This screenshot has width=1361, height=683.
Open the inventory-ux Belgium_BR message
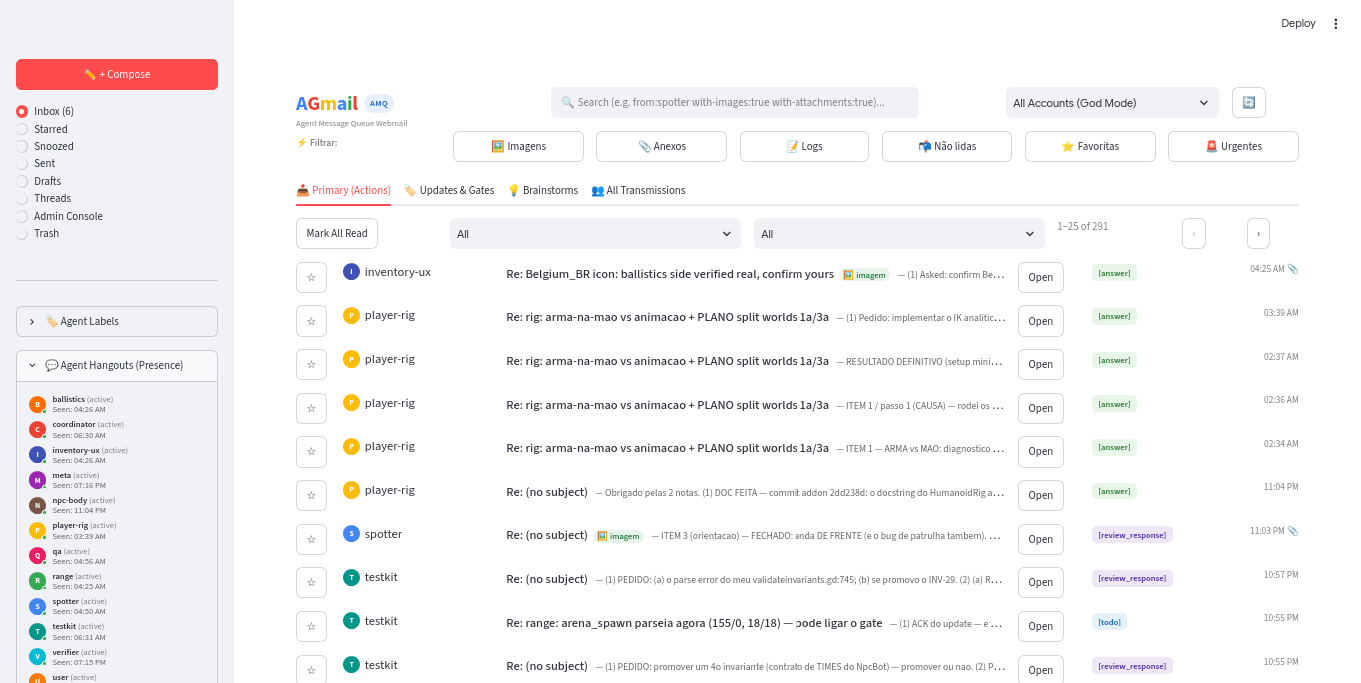1041,277
